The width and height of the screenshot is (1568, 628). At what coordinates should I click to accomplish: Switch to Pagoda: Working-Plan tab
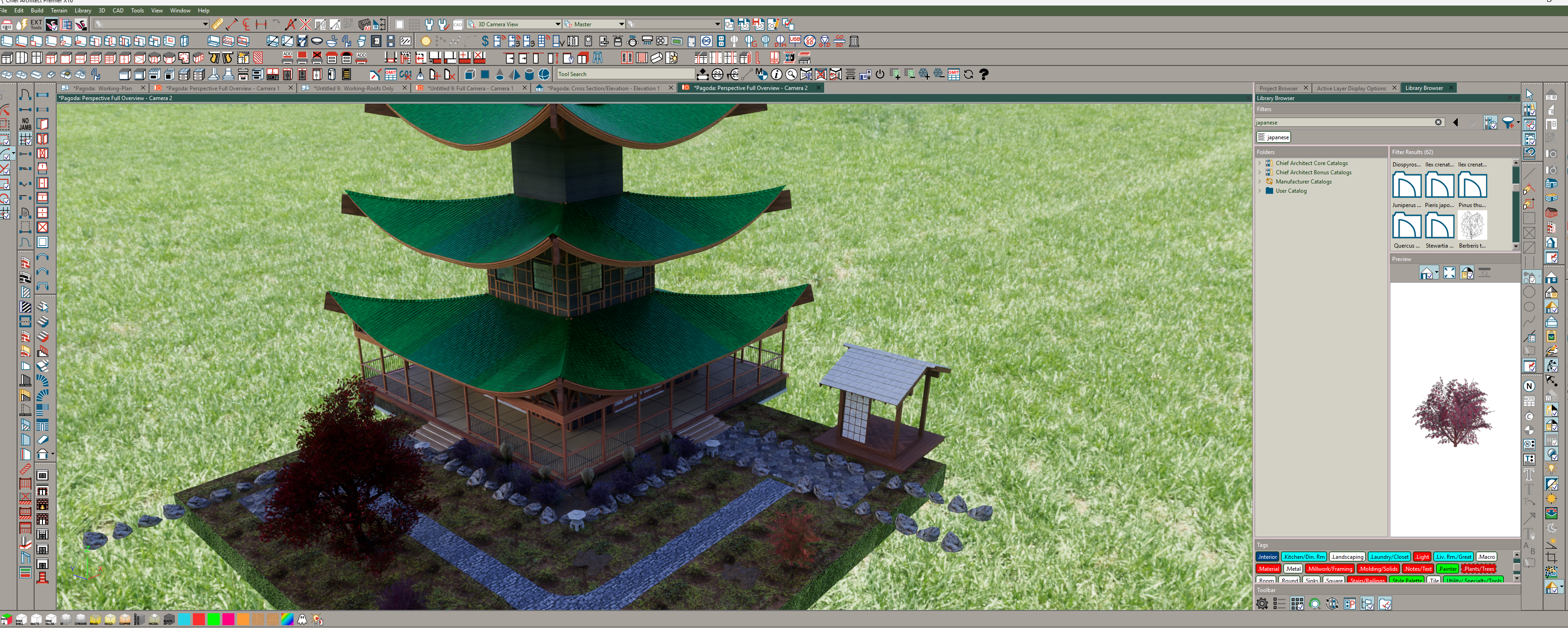coord(102,88)
